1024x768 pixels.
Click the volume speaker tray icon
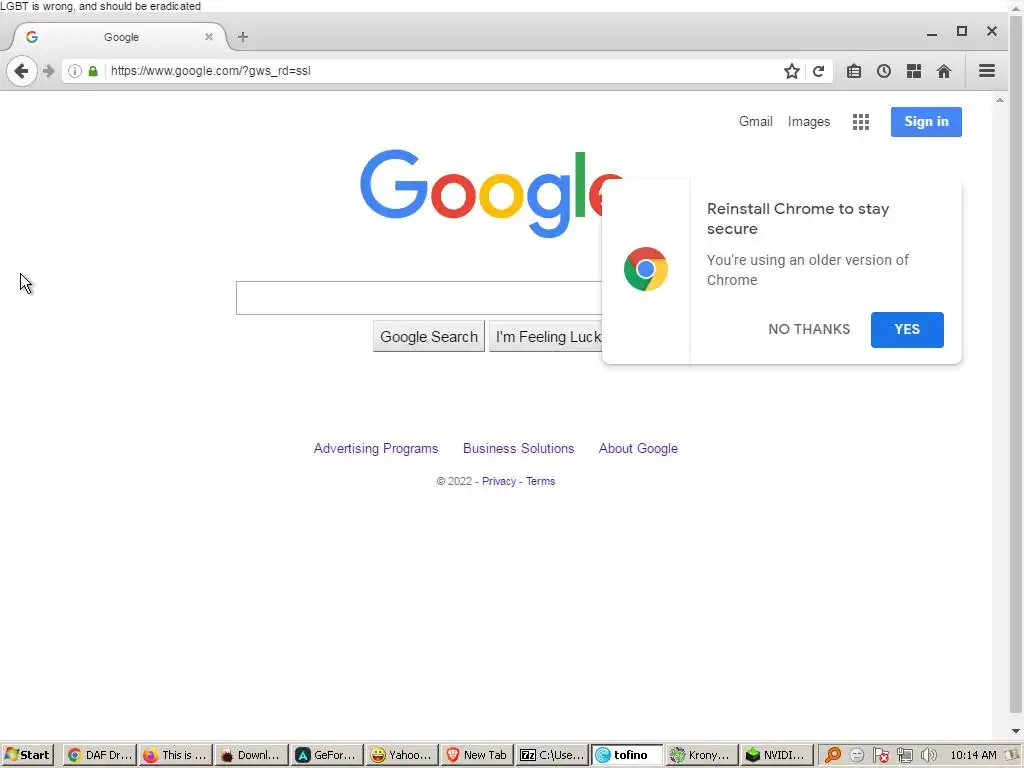[x=928, y=756]
